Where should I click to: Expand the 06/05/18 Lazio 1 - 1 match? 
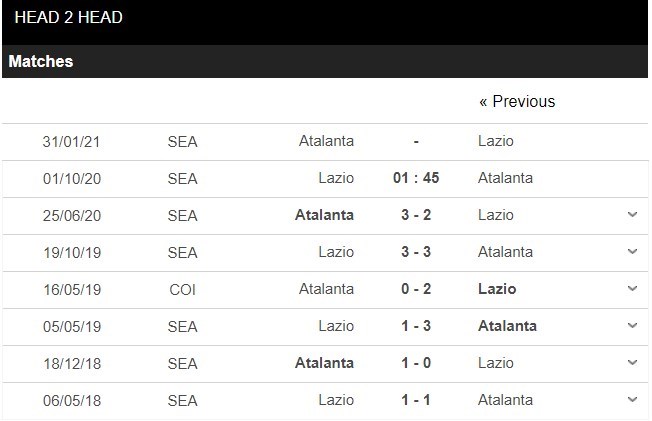click(x=632, y=400)
